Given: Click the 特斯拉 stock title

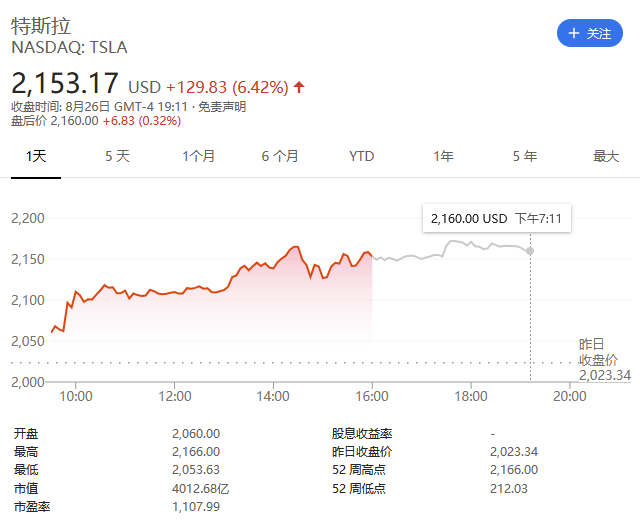Looking at the screenshot, I should (x=41, y=25).
